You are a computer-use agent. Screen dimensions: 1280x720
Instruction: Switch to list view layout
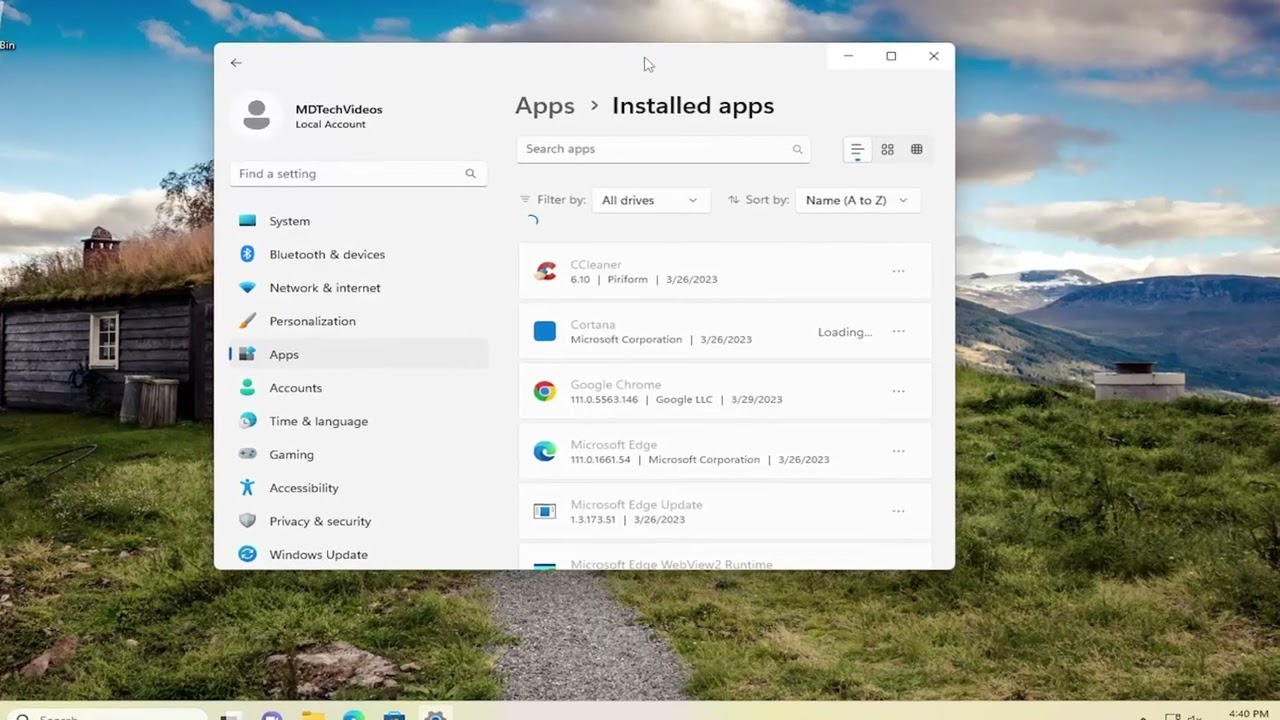[x=857, y=149]
